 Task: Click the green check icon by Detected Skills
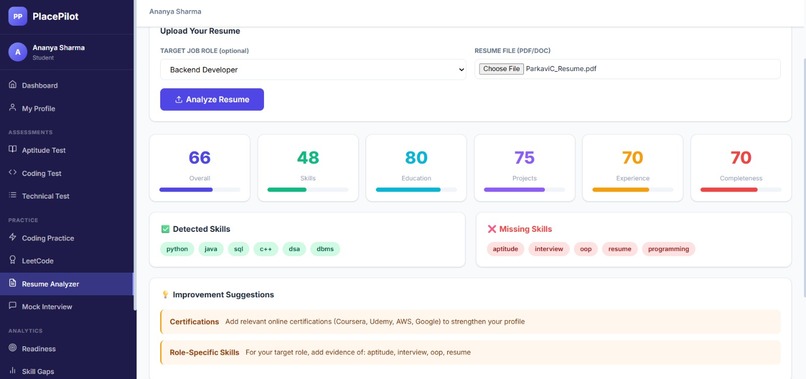(165, 229)
